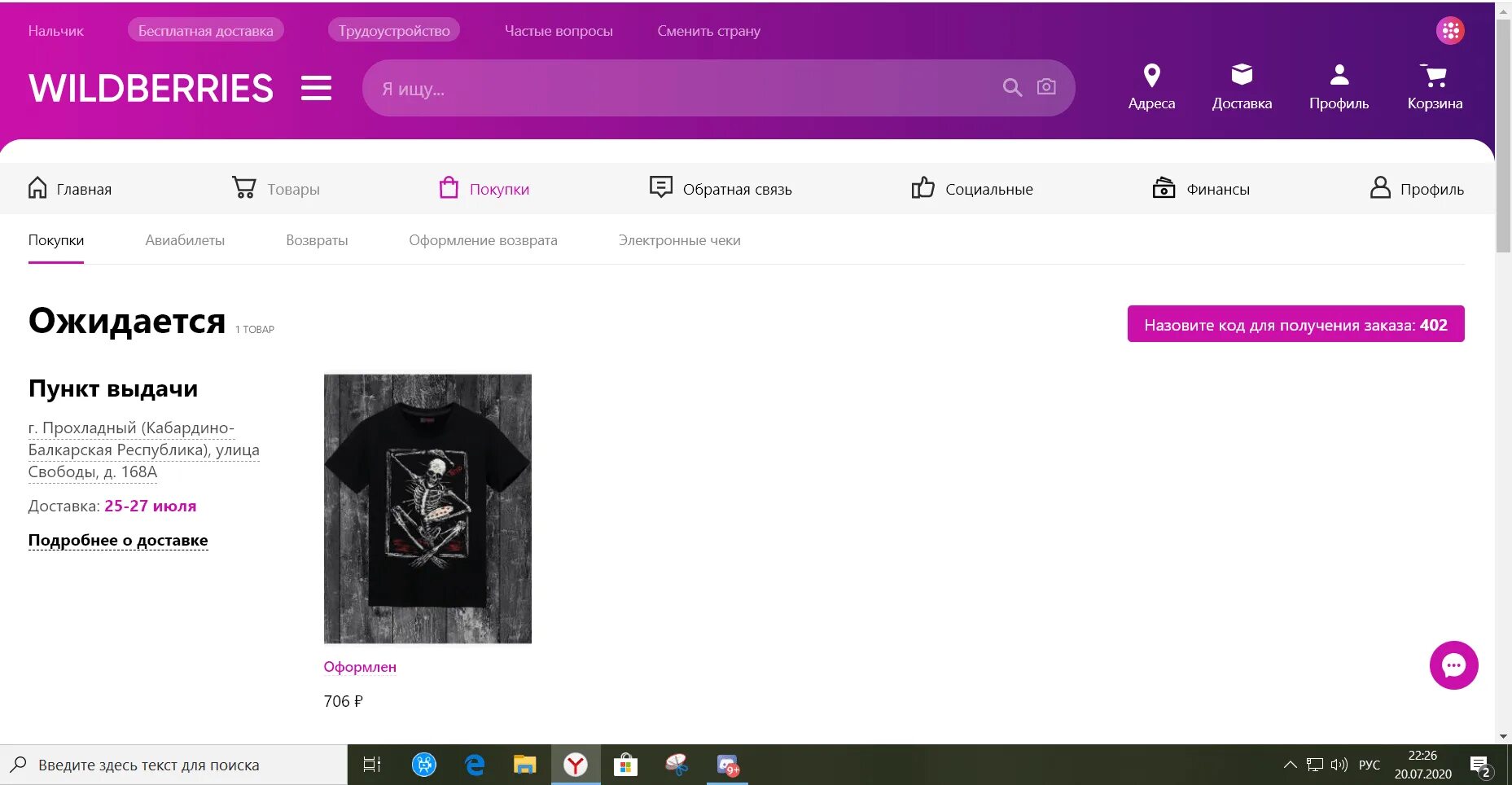The height and width of the screenshot is (785, 1512).
Task: Open the hamburger catalog menu icon
Action: pyautogui.click(x=316, y=88)
